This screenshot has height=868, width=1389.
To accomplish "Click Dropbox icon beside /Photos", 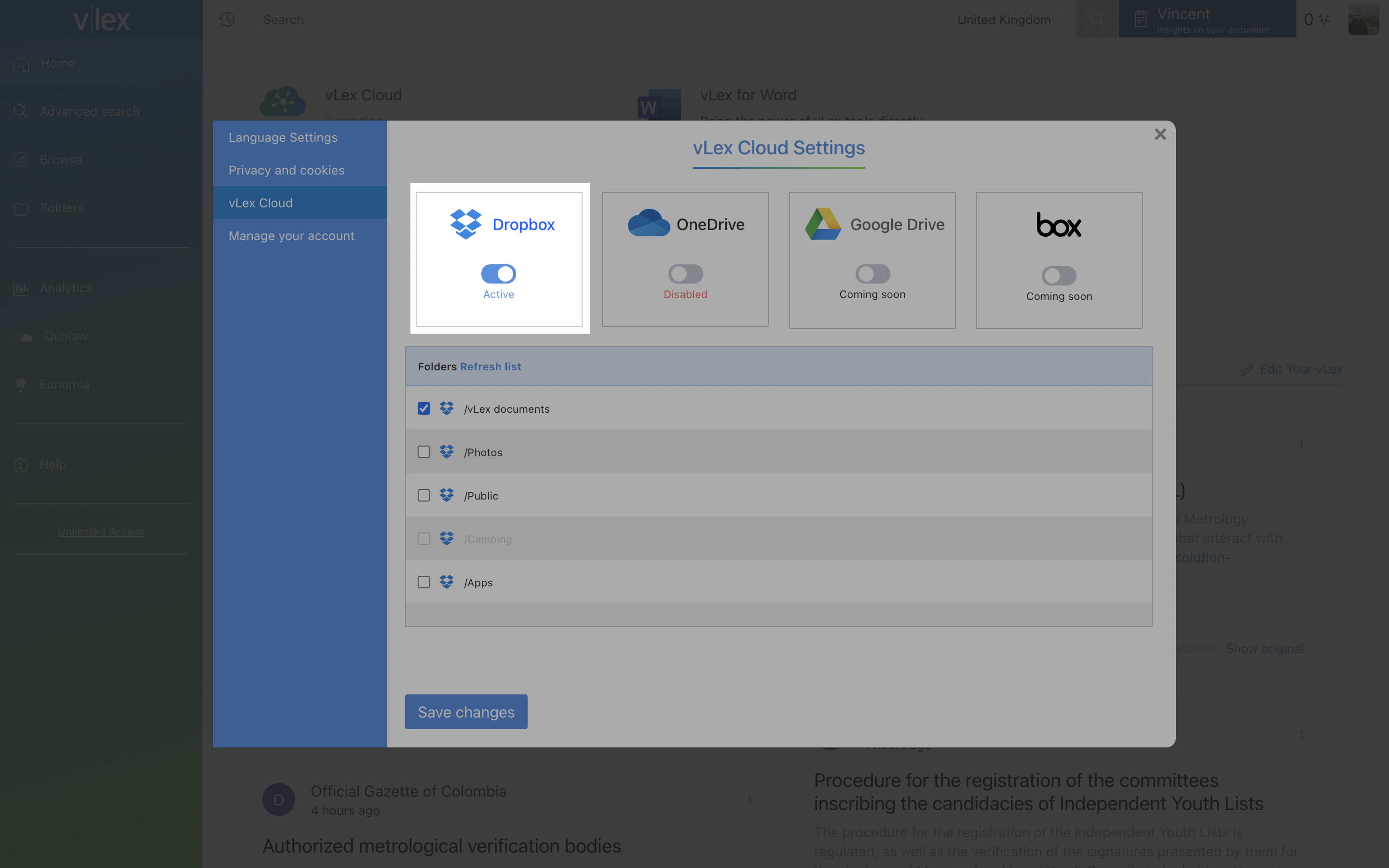I will (x=447, y=452).
